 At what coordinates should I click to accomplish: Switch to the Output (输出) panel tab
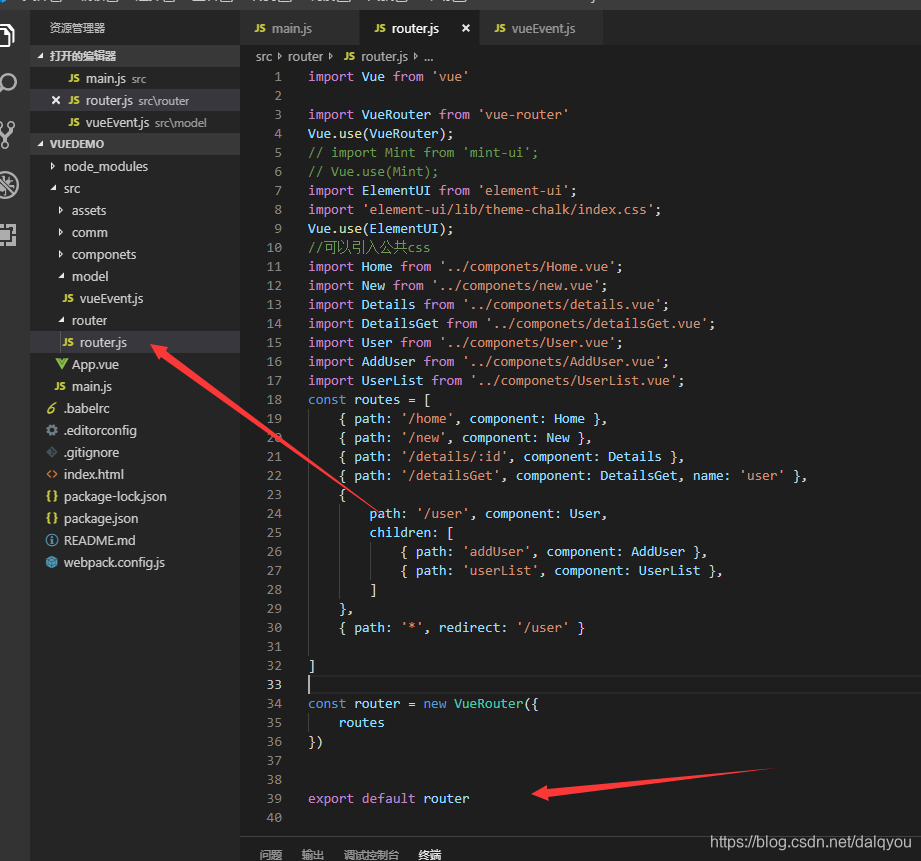pyautogui.click(x=312, y=855)
